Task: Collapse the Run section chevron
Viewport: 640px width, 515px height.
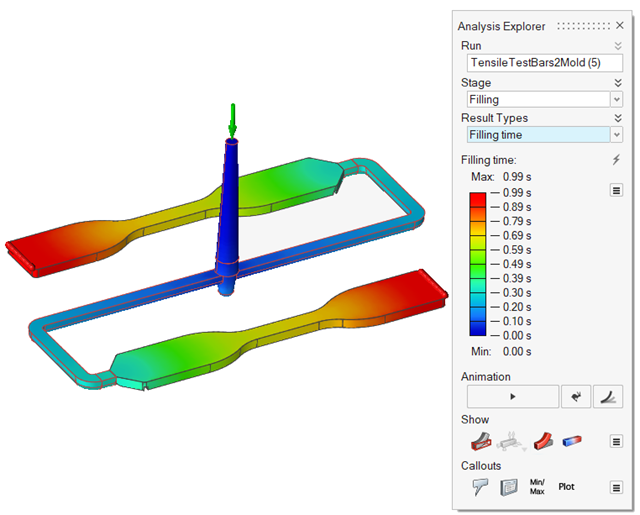Action: coord(617,46)
